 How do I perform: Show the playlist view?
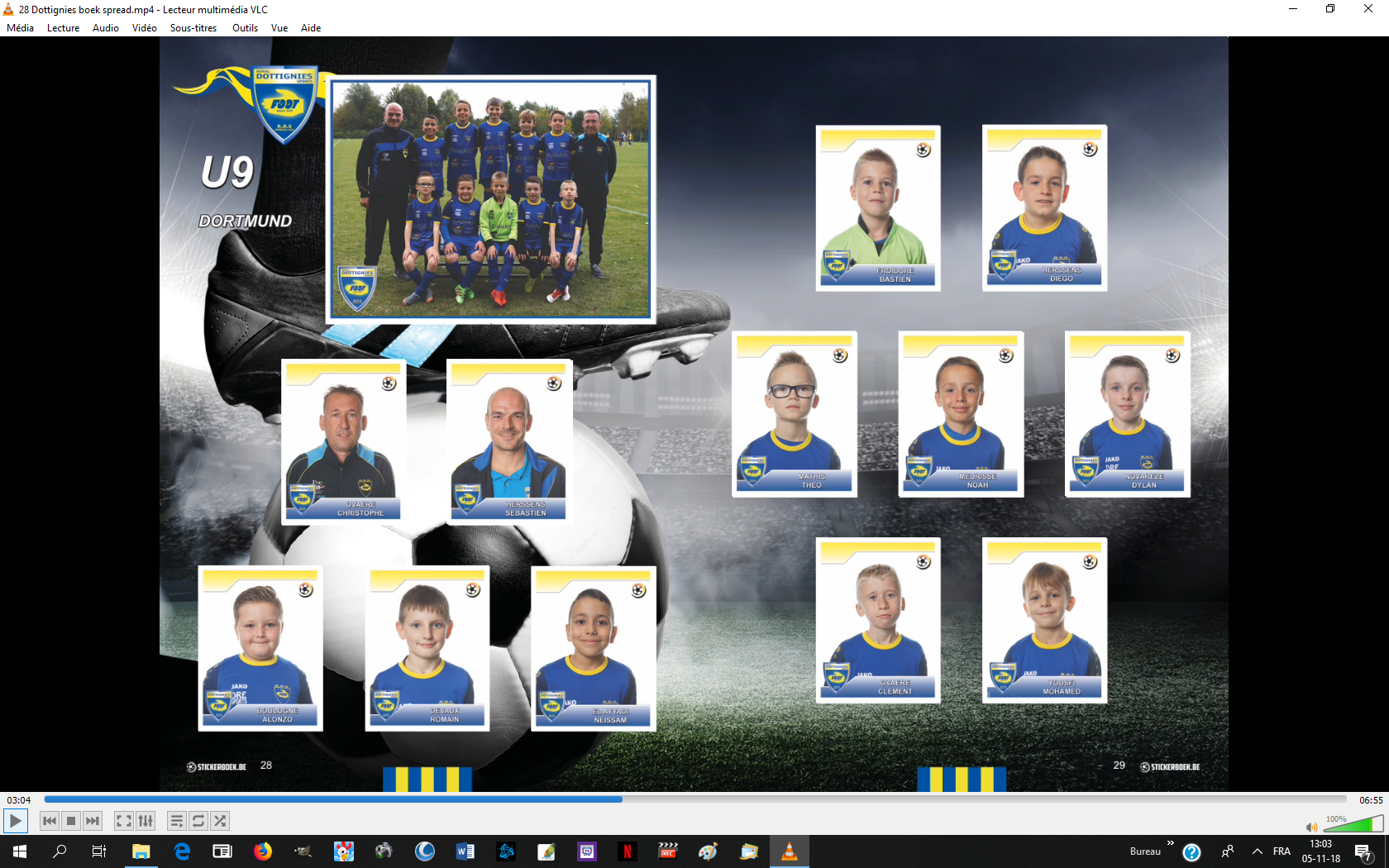pyautogui.click(x=177, y=821)
